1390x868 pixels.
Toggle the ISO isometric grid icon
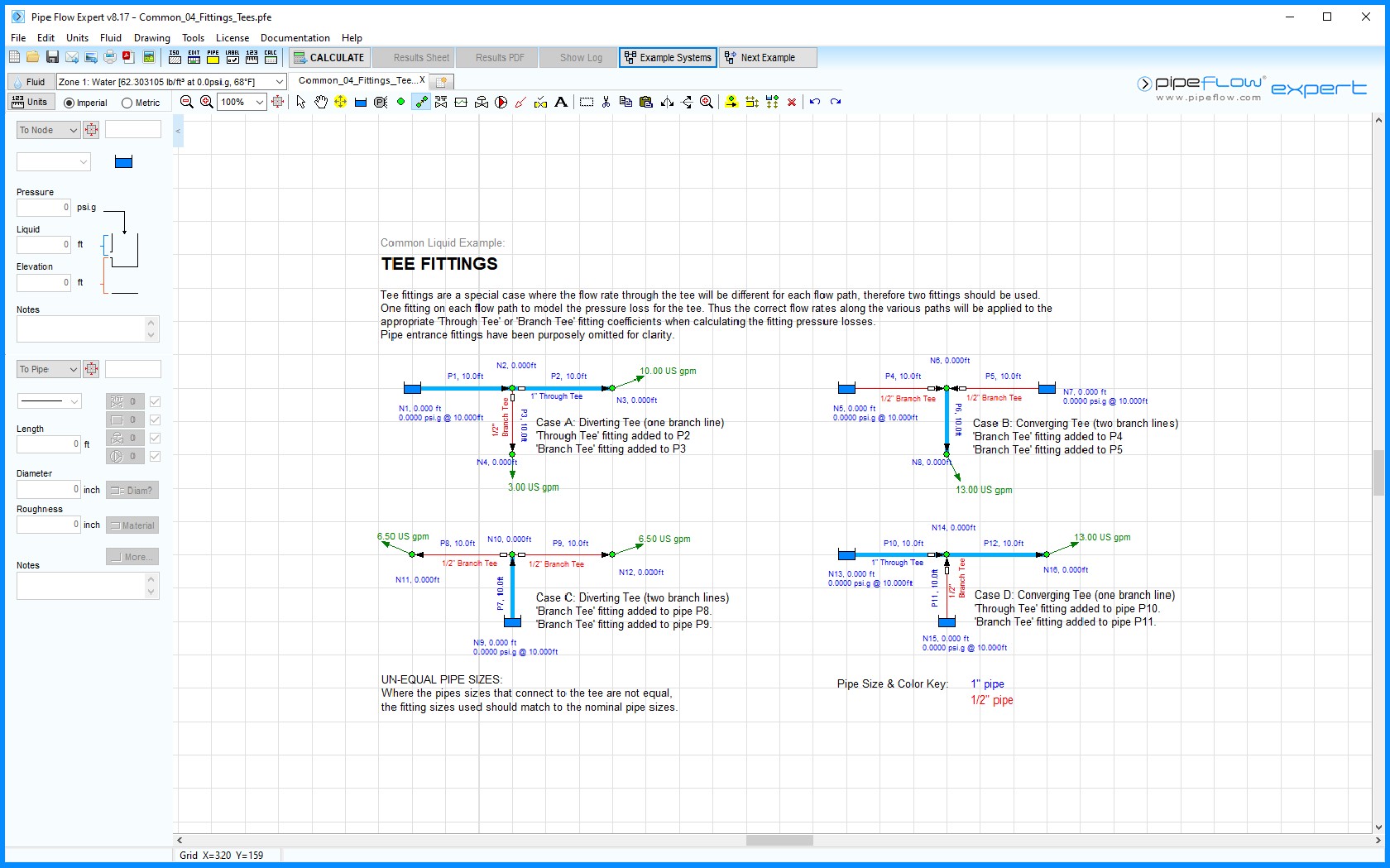[175, 57]
